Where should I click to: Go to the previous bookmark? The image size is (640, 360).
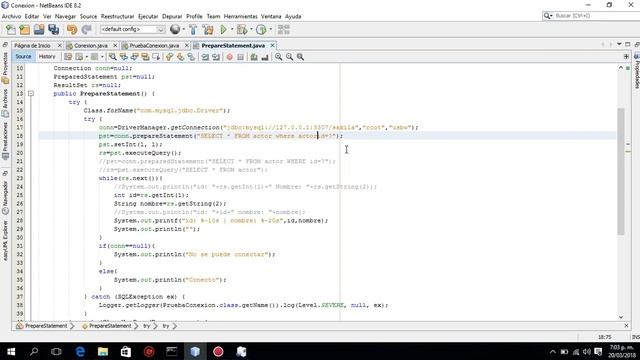[169, 57]
